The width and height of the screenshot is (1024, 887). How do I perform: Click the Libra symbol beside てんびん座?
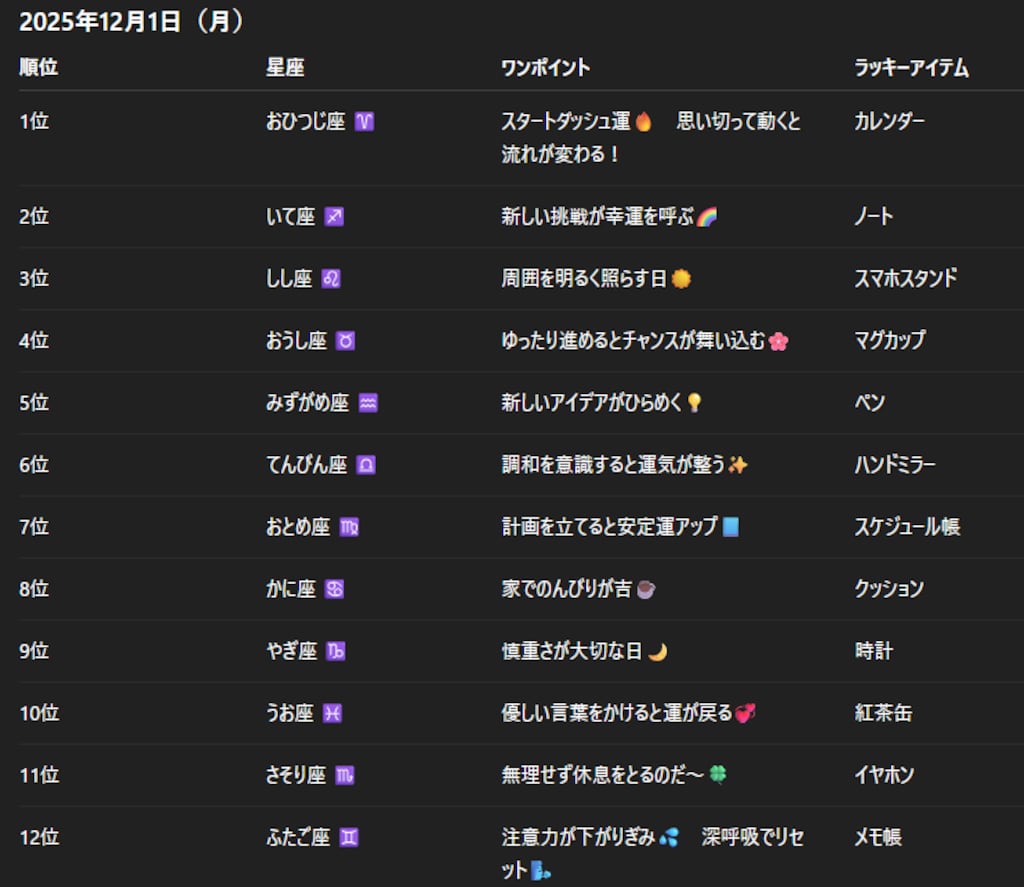click(364, 465)
